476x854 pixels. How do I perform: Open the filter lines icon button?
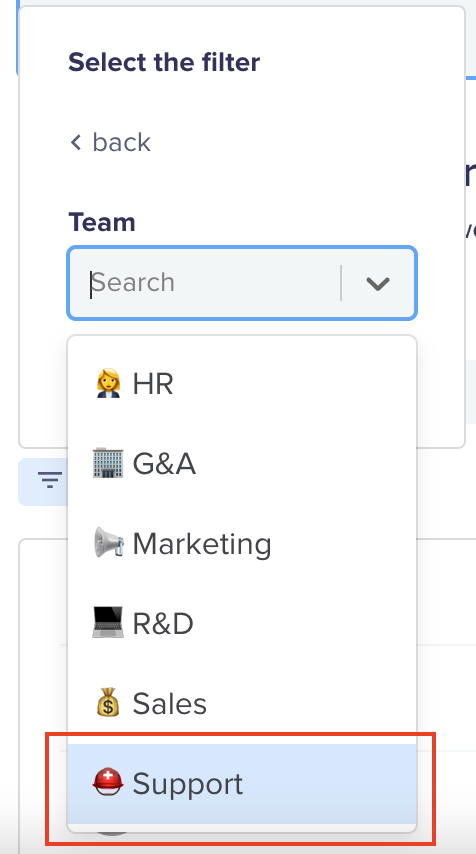(x=50, y=481)
